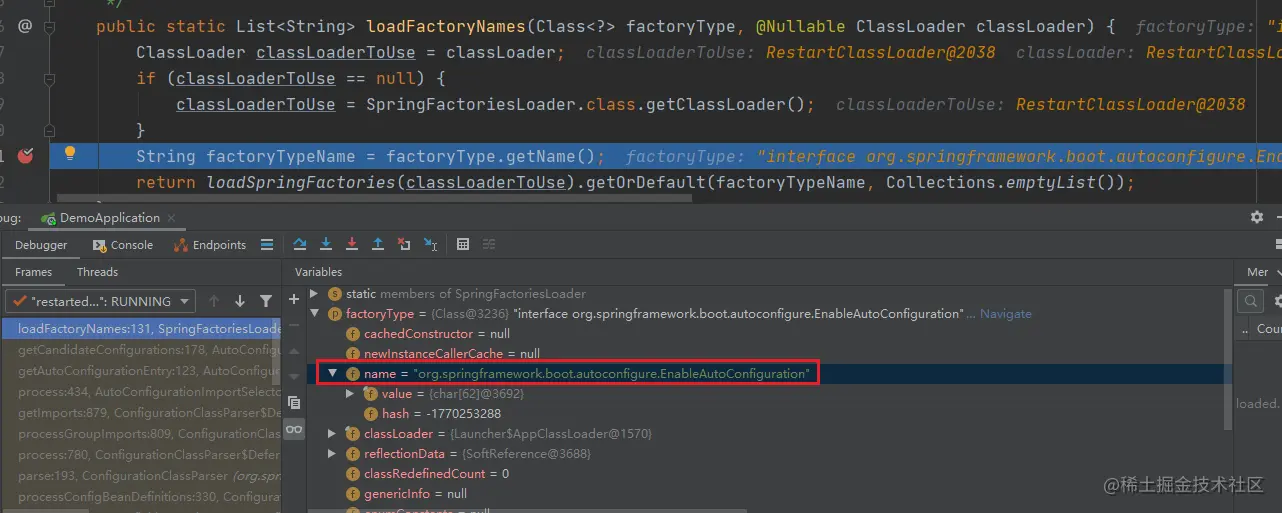Click the Memory panel search icon

1250,301
